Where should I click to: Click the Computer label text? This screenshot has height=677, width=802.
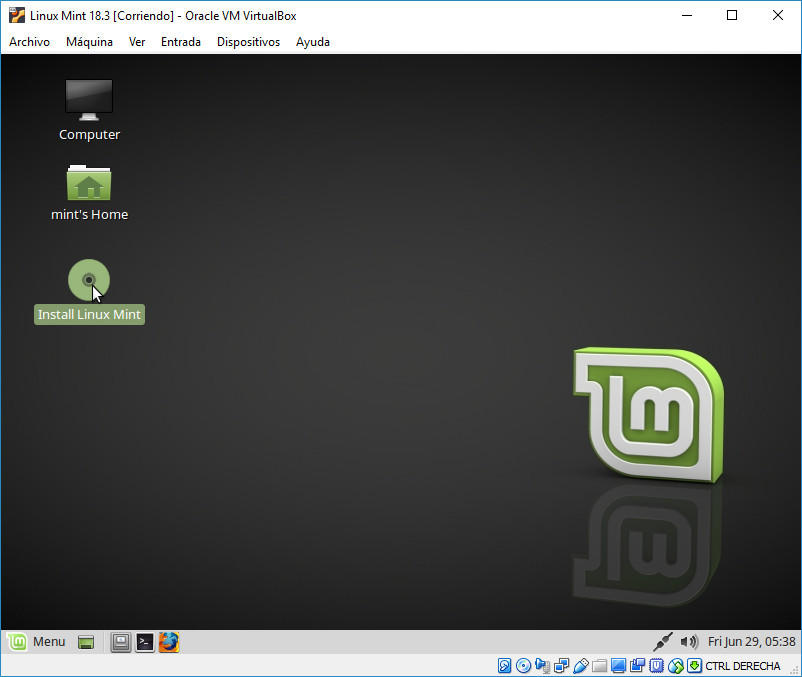(90, 134)
